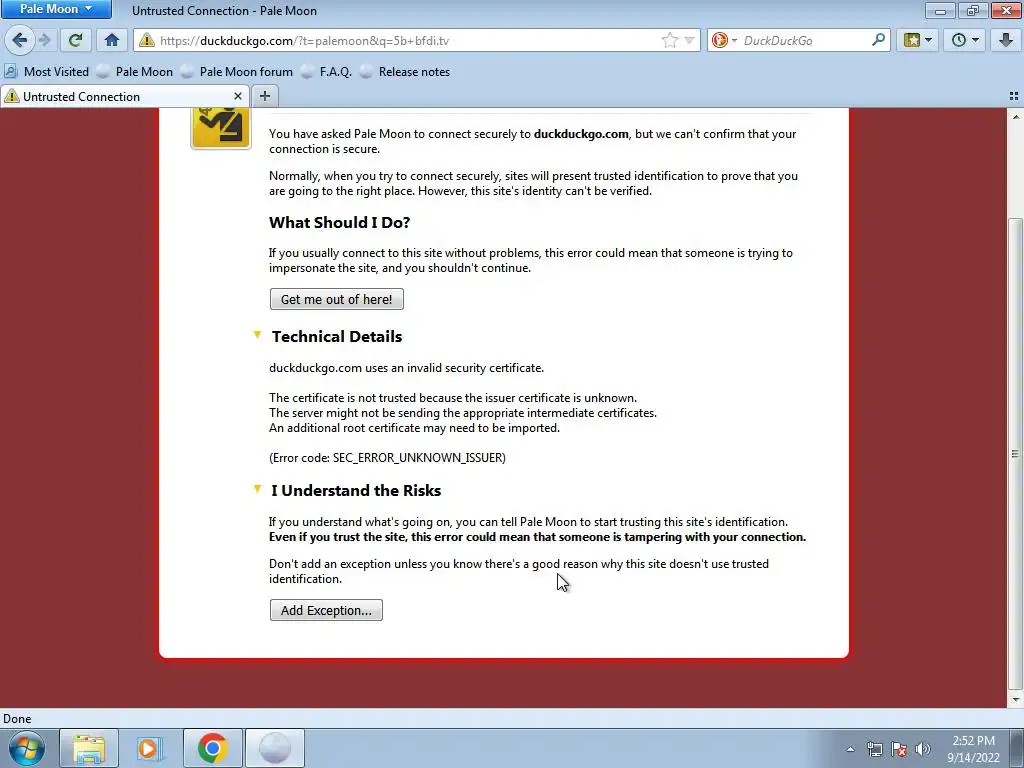This screenshot has height=768, width=1024.
Task: Select the Untrusted Connection tab
Action: [124, 97]
